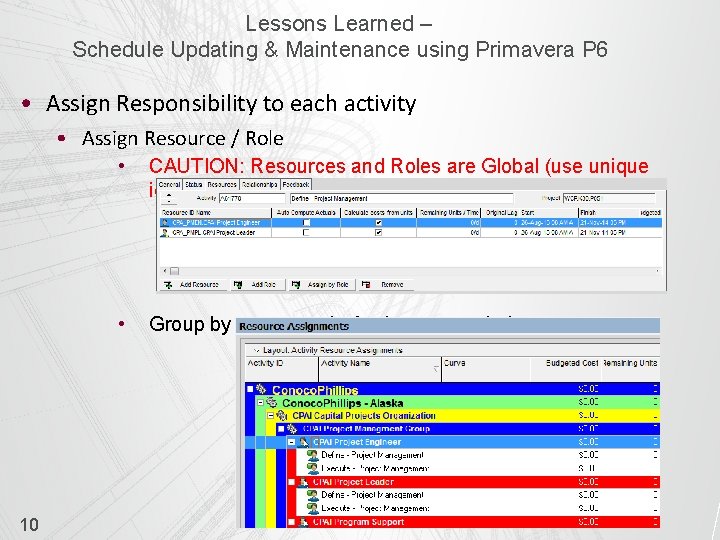Uncheck Calculate costs from units for Project Engineer
This screenshot has height=540, width=720.
pyautogui.click(x=378, y=223)
